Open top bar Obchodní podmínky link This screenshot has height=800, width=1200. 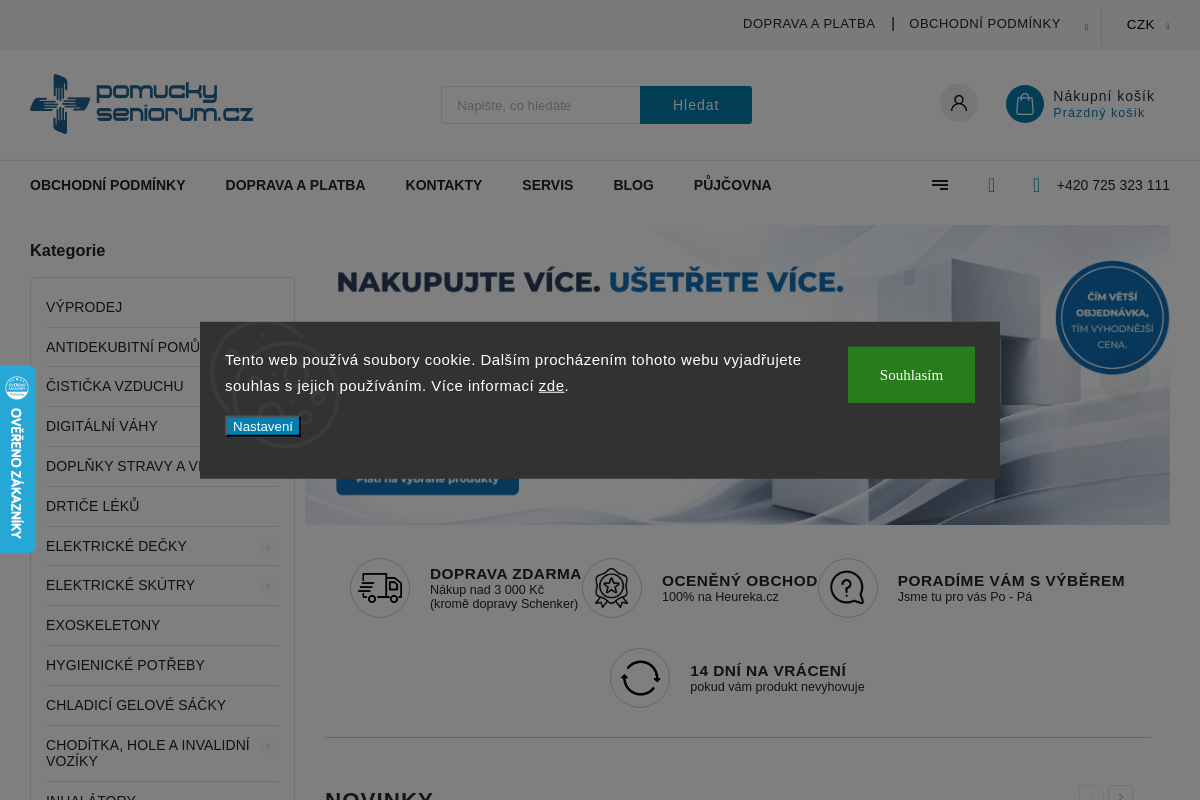click(985, 24)
